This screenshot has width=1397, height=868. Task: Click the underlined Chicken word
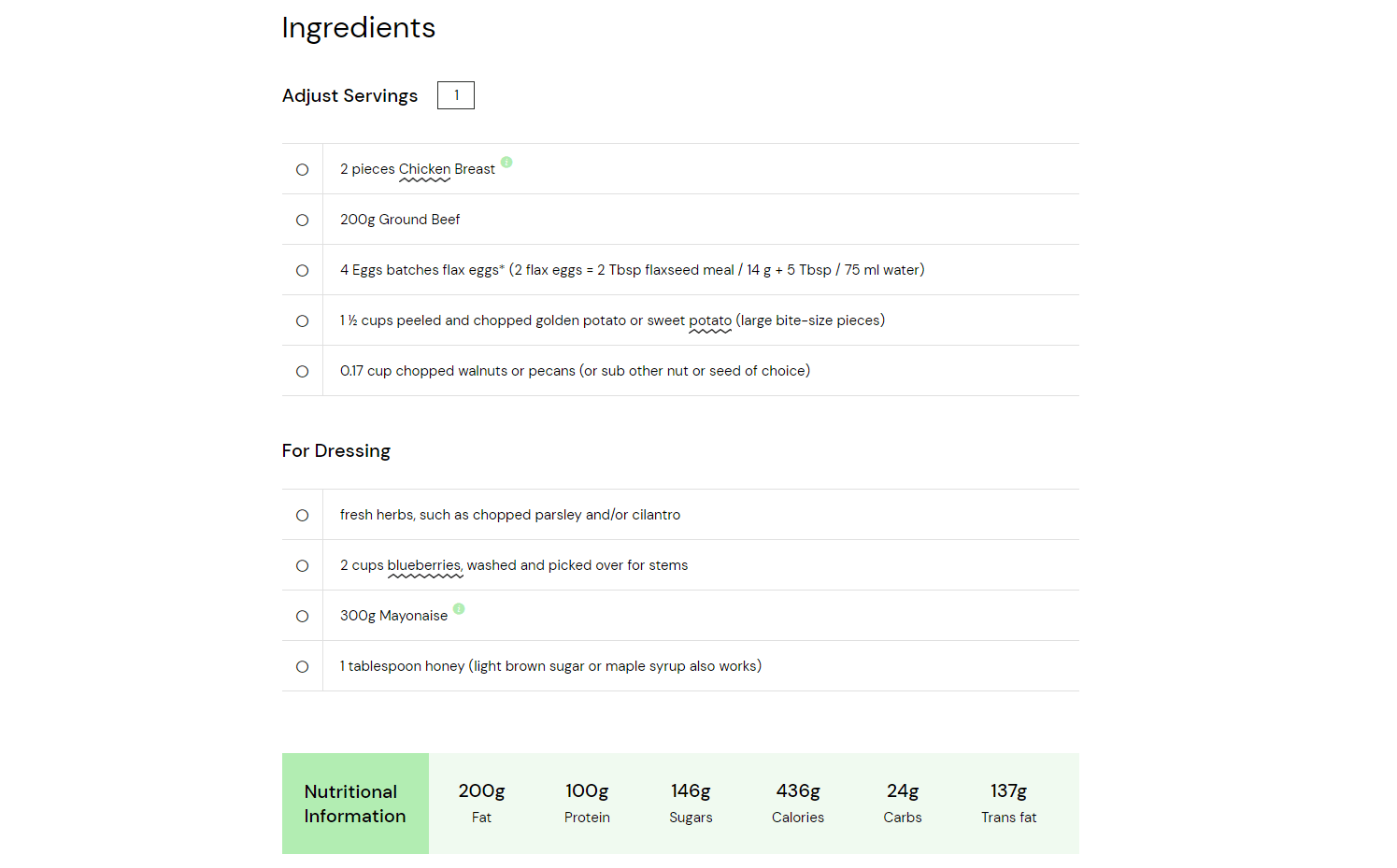[x=424, y=169]
